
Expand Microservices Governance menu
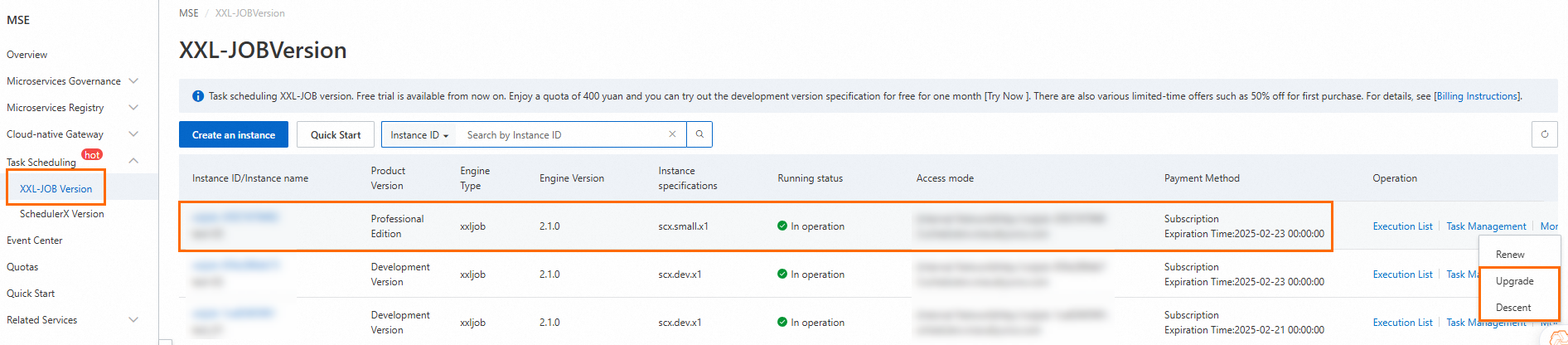(x=133, y=81)
